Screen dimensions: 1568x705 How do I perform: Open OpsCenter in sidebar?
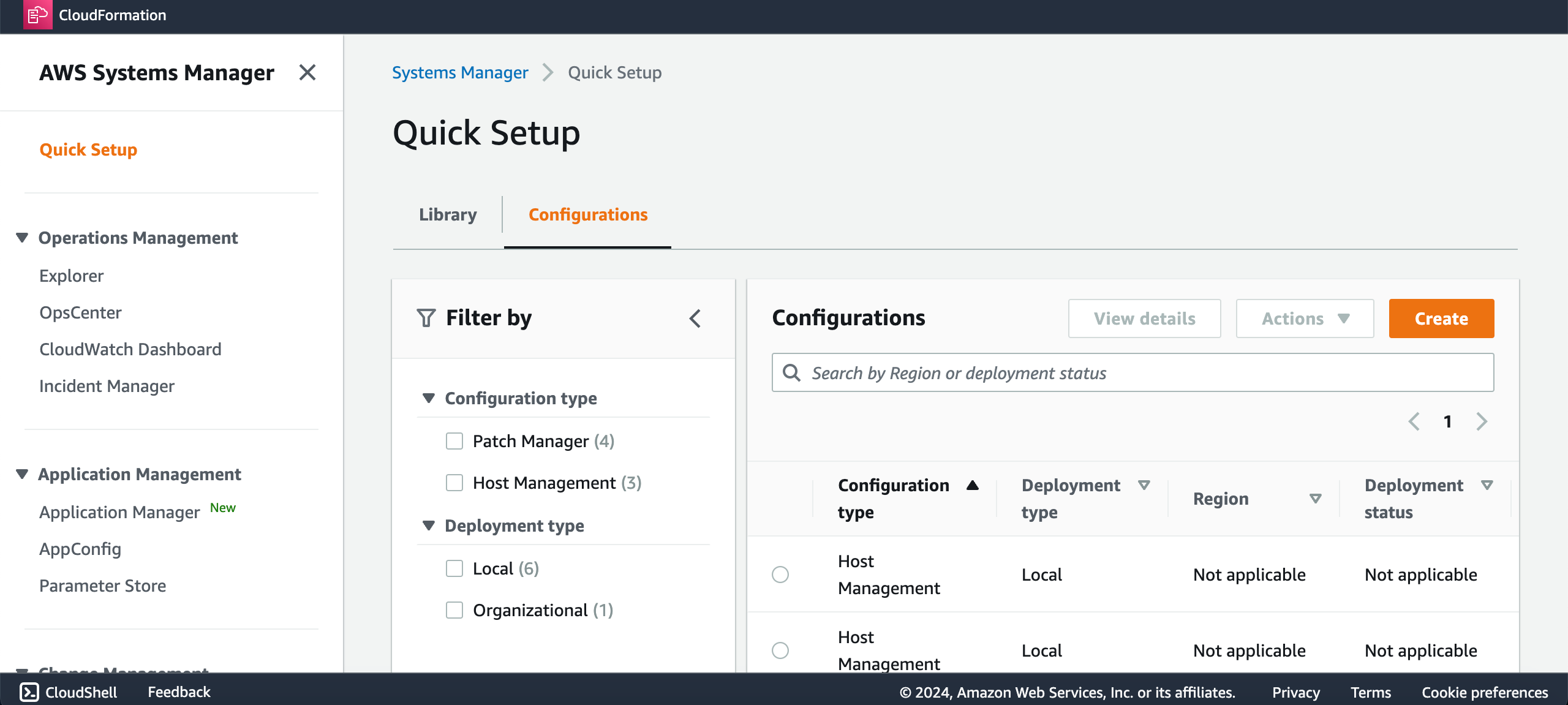[x=80, y=312]
